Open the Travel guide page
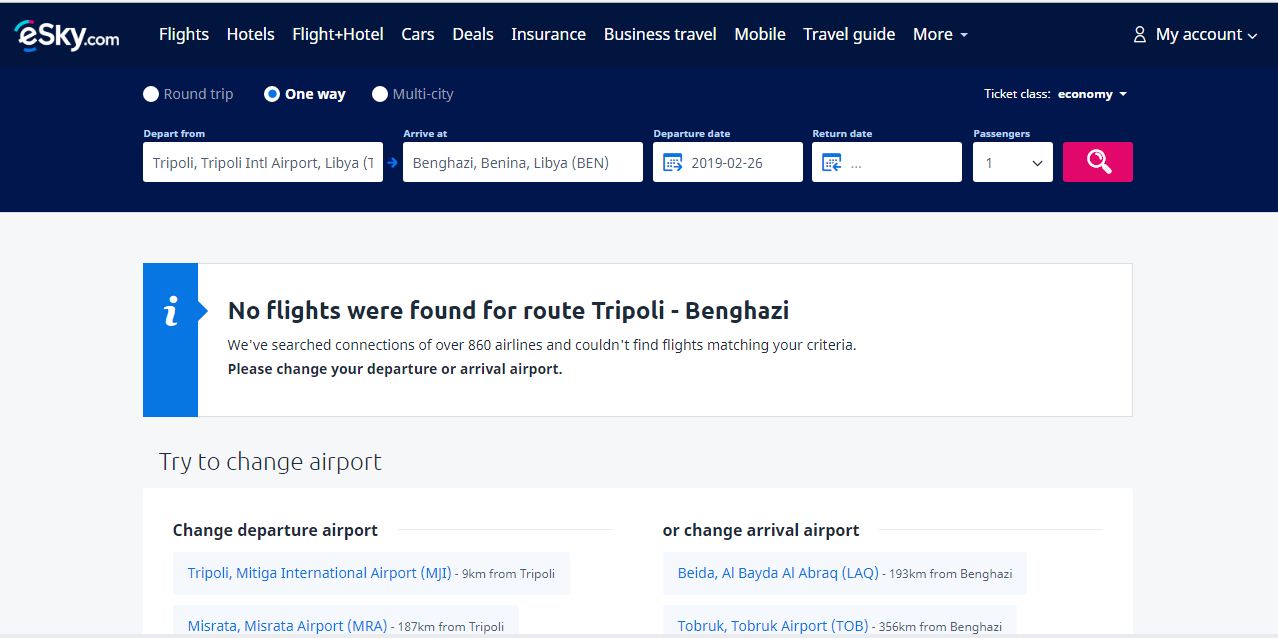 click(848, 34)
